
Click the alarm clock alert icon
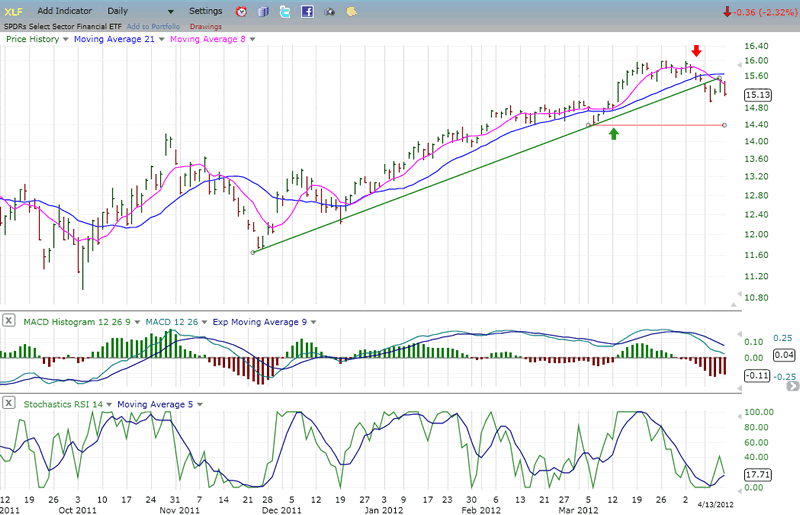(242, 11)
